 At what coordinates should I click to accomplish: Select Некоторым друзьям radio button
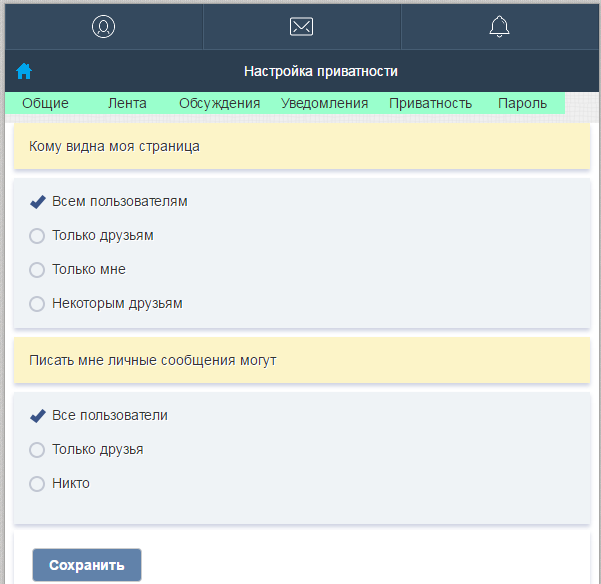[x=37, y=304]
